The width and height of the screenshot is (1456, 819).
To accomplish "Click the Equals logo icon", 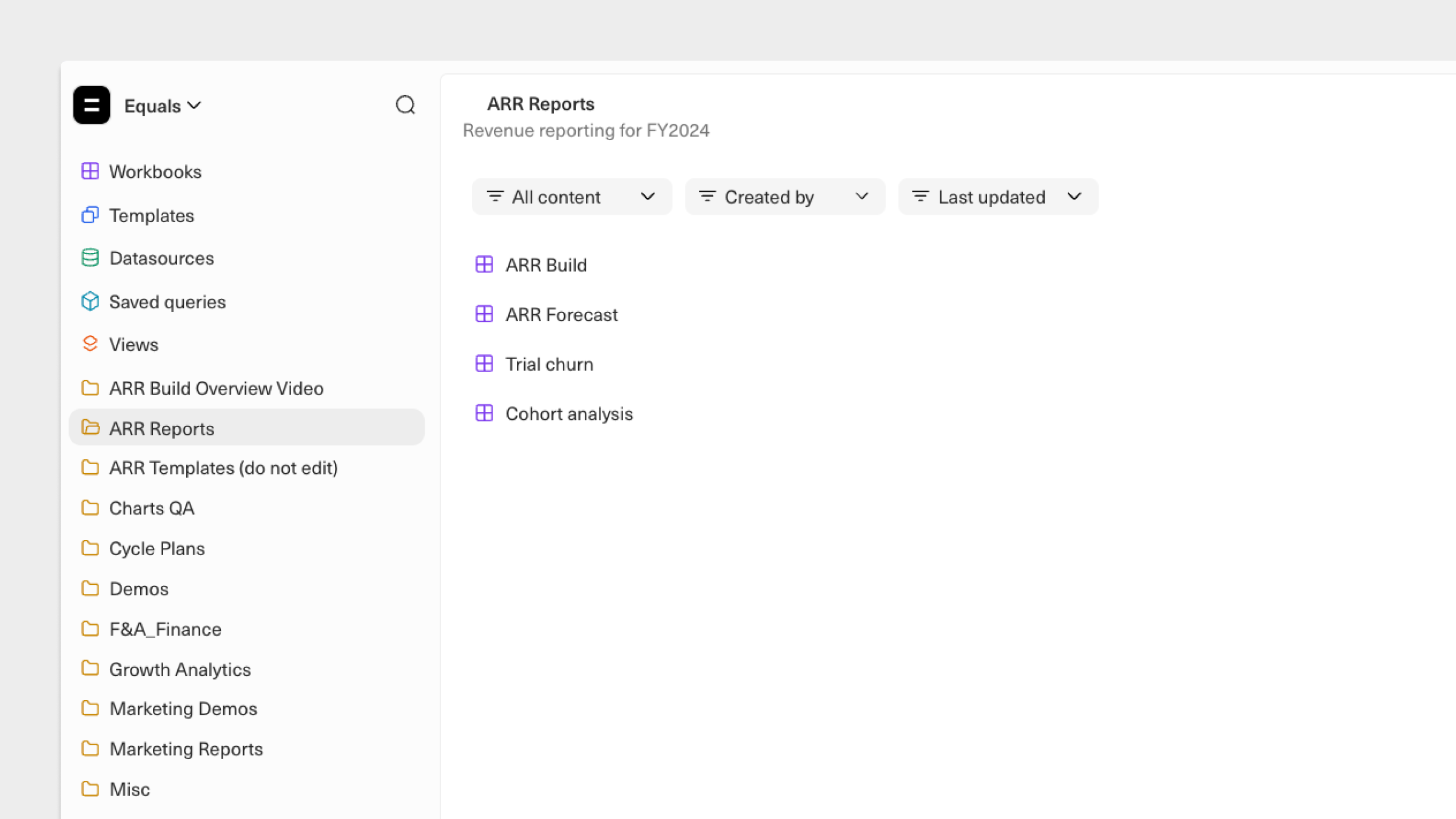I will click(92, 105).
